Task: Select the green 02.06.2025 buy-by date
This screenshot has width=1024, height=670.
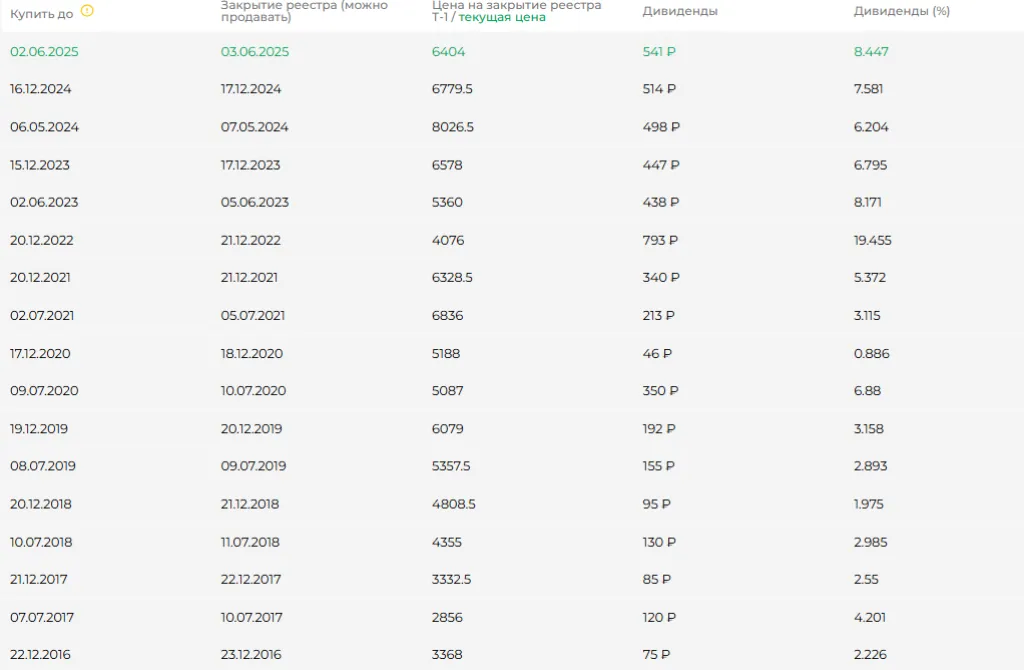Action: point(44,52)
